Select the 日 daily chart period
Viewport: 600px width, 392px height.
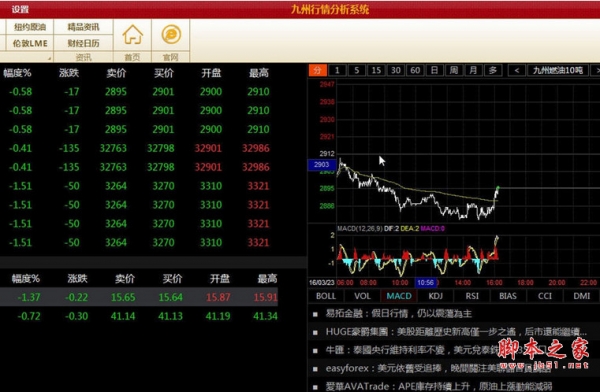click(434, 70)
